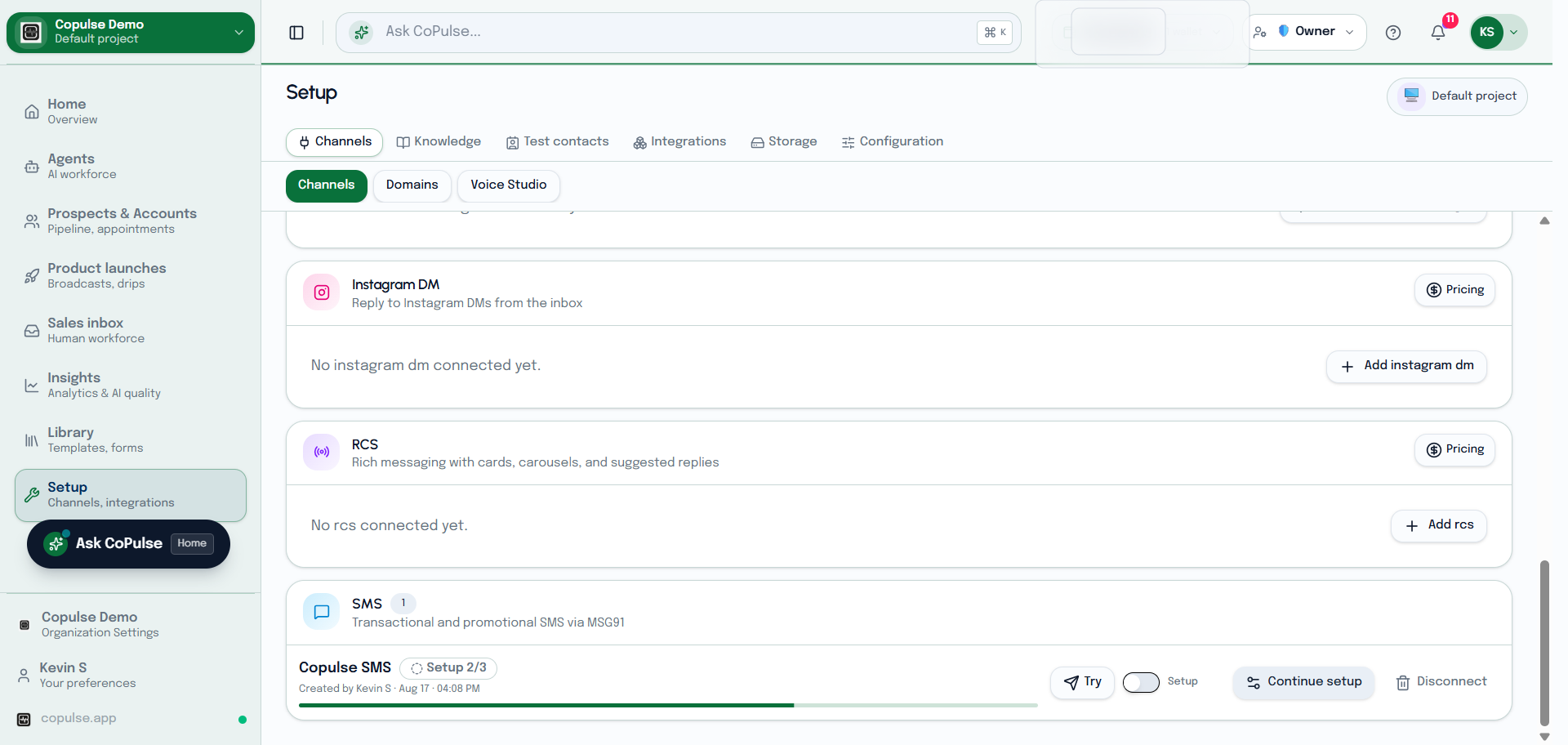Click the Instagram DM channel icon
Image resolution: width=1568 pixels, height=745 pixels.
322,292
